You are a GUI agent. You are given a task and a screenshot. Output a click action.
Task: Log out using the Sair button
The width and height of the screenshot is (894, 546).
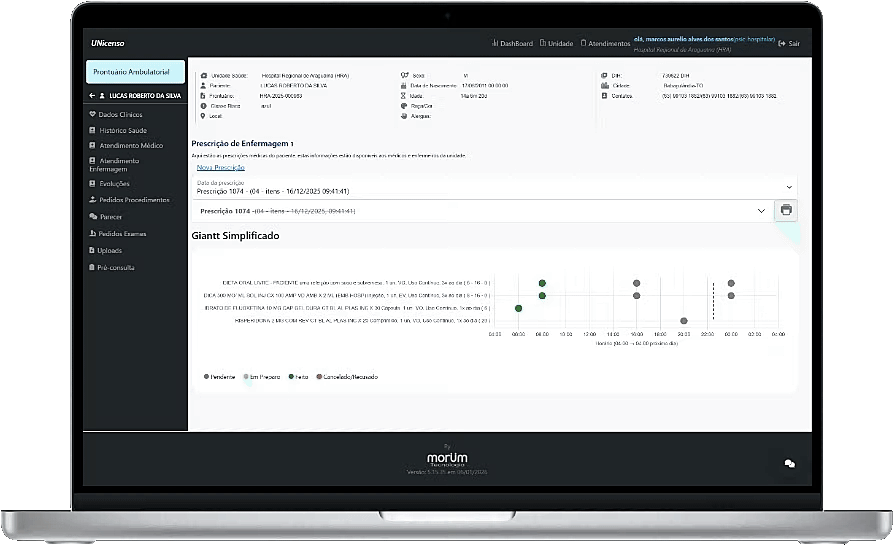click(x=789, y=44)
